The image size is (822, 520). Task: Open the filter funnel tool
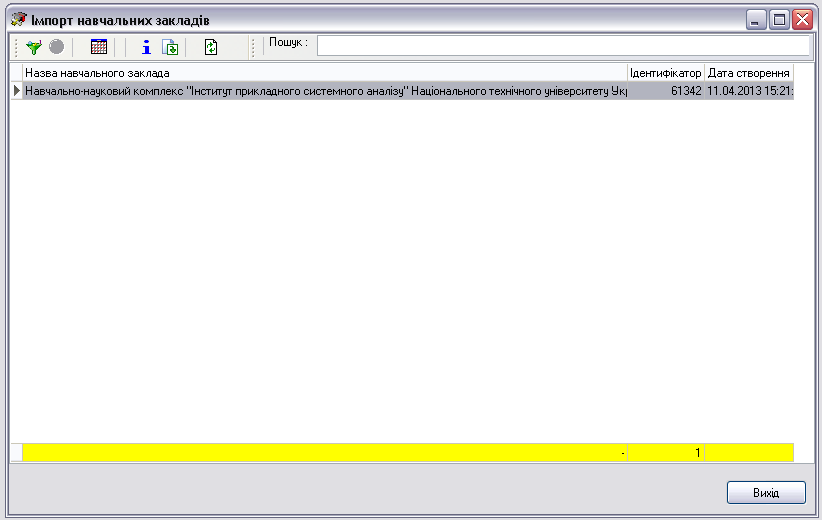click(34, 47)
